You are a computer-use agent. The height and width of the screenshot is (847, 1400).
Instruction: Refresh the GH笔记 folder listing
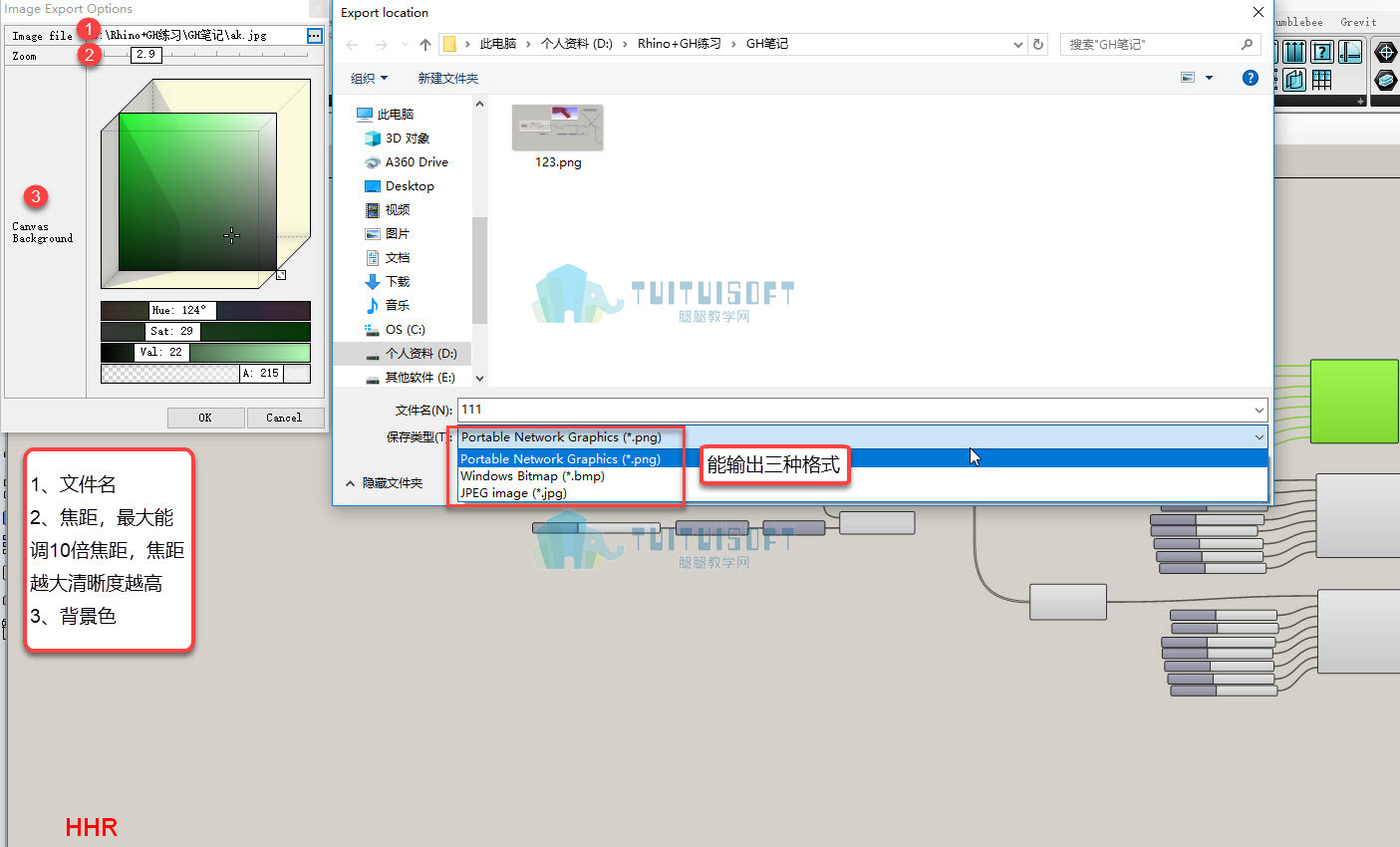coord(1038,45)
